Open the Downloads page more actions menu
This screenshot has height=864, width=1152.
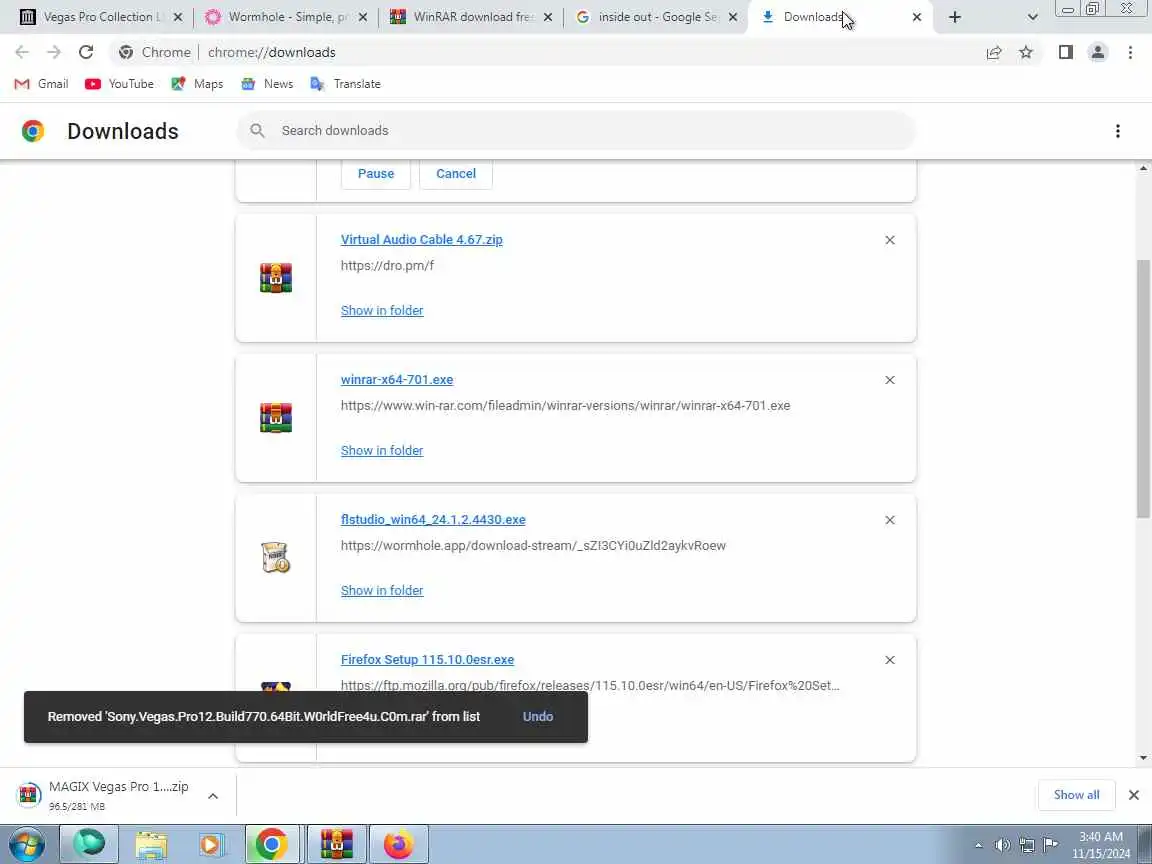click(x=1117, y=131)
